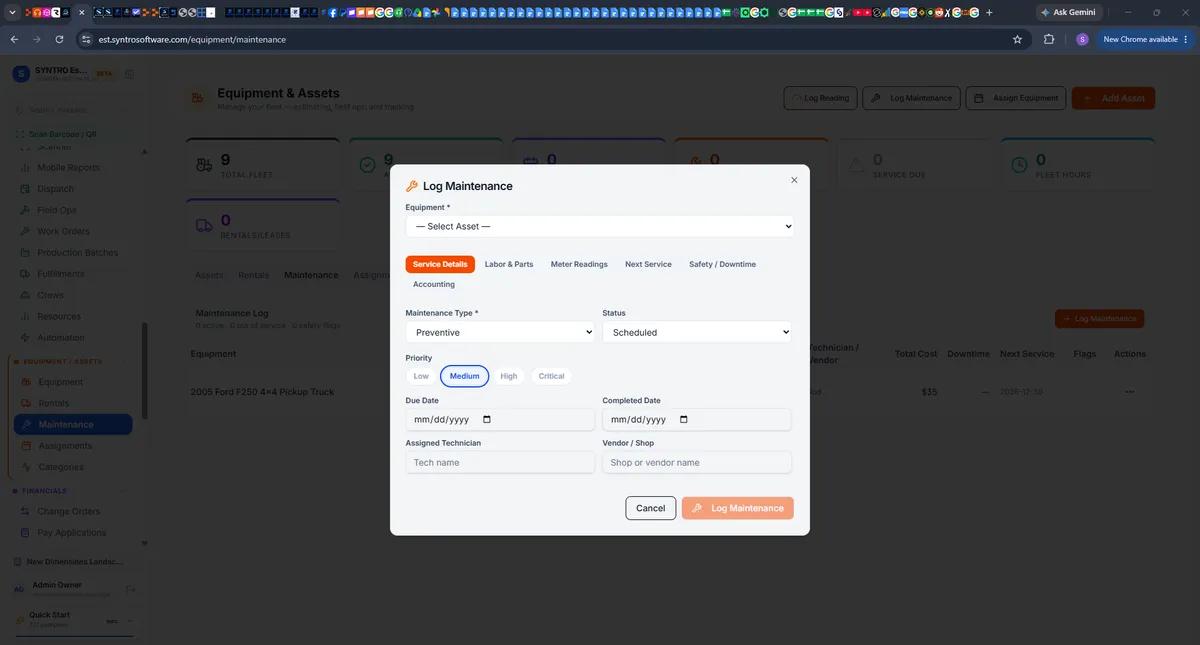Select the Work Orders sidebar icon
Screen dimensions: 1200x645
coord(26,231)
